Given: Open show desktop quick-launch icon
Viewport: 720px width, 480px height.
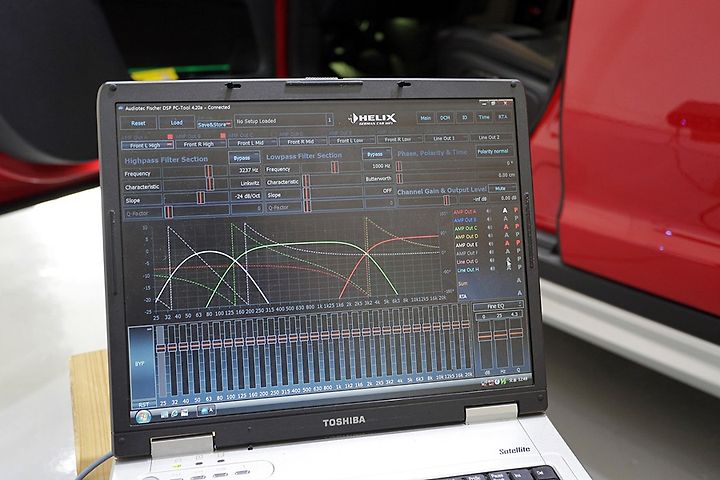Looking at the screenshot, I should (164, 415).
